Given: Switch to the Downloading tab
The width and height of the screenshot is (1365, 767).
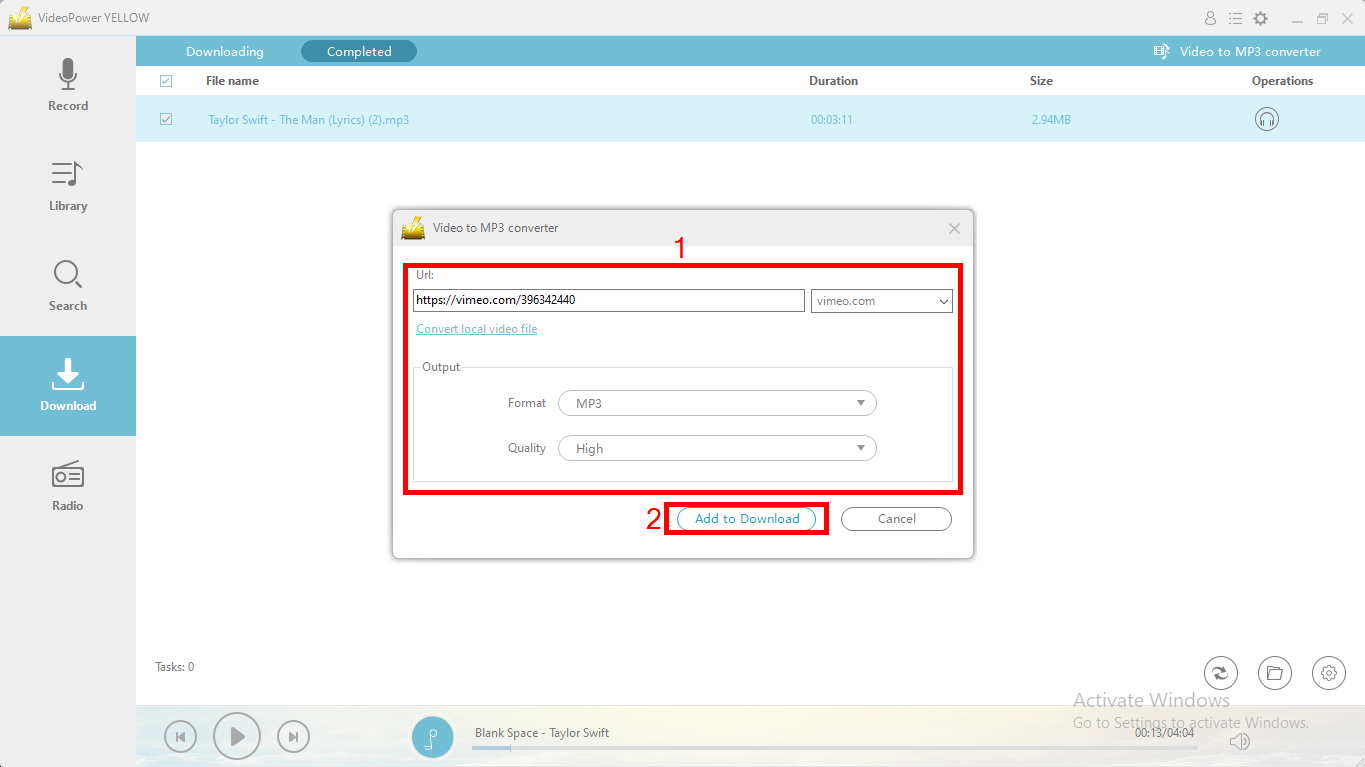Looking at the screenshot, I should (x=224, y=51).
